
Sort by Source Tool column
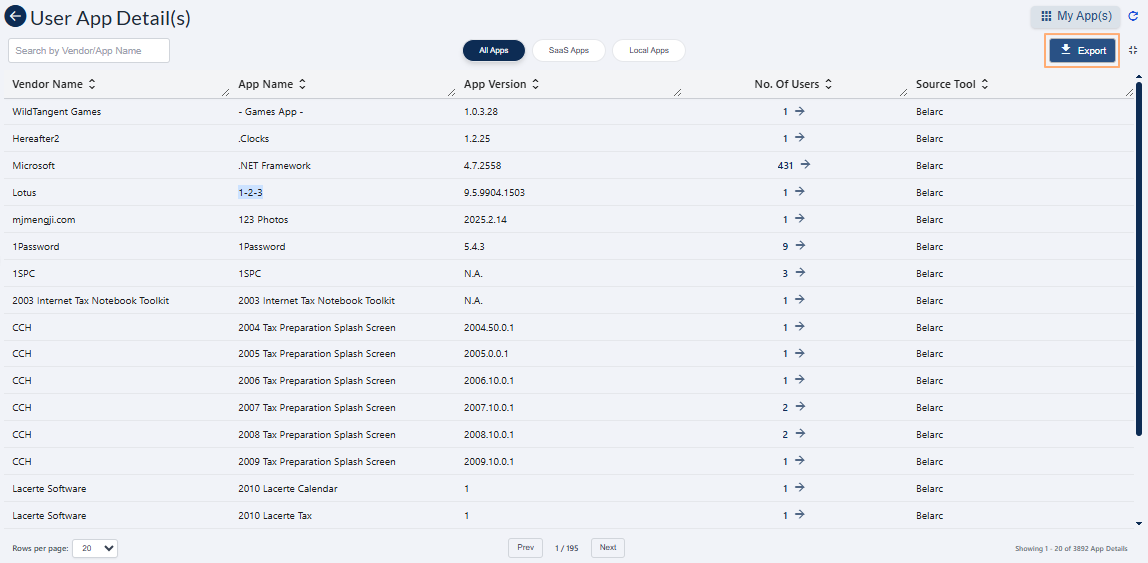(x=985, y=85)
